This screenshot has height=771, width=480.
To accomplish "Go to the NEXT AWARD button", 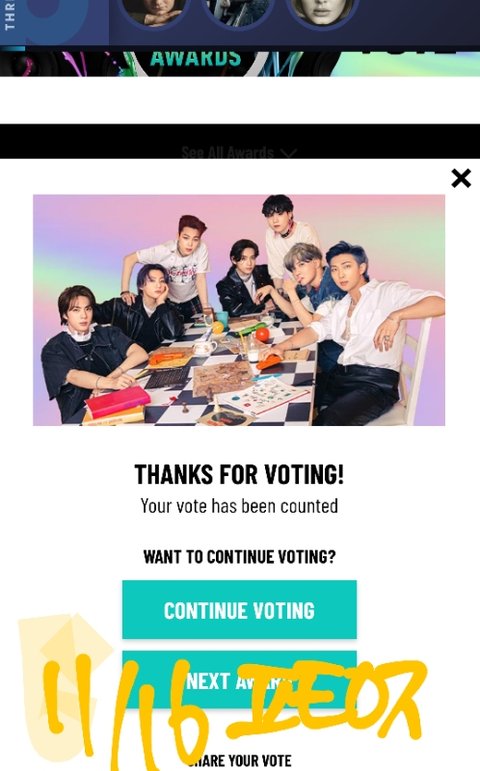I will point(240,681).
